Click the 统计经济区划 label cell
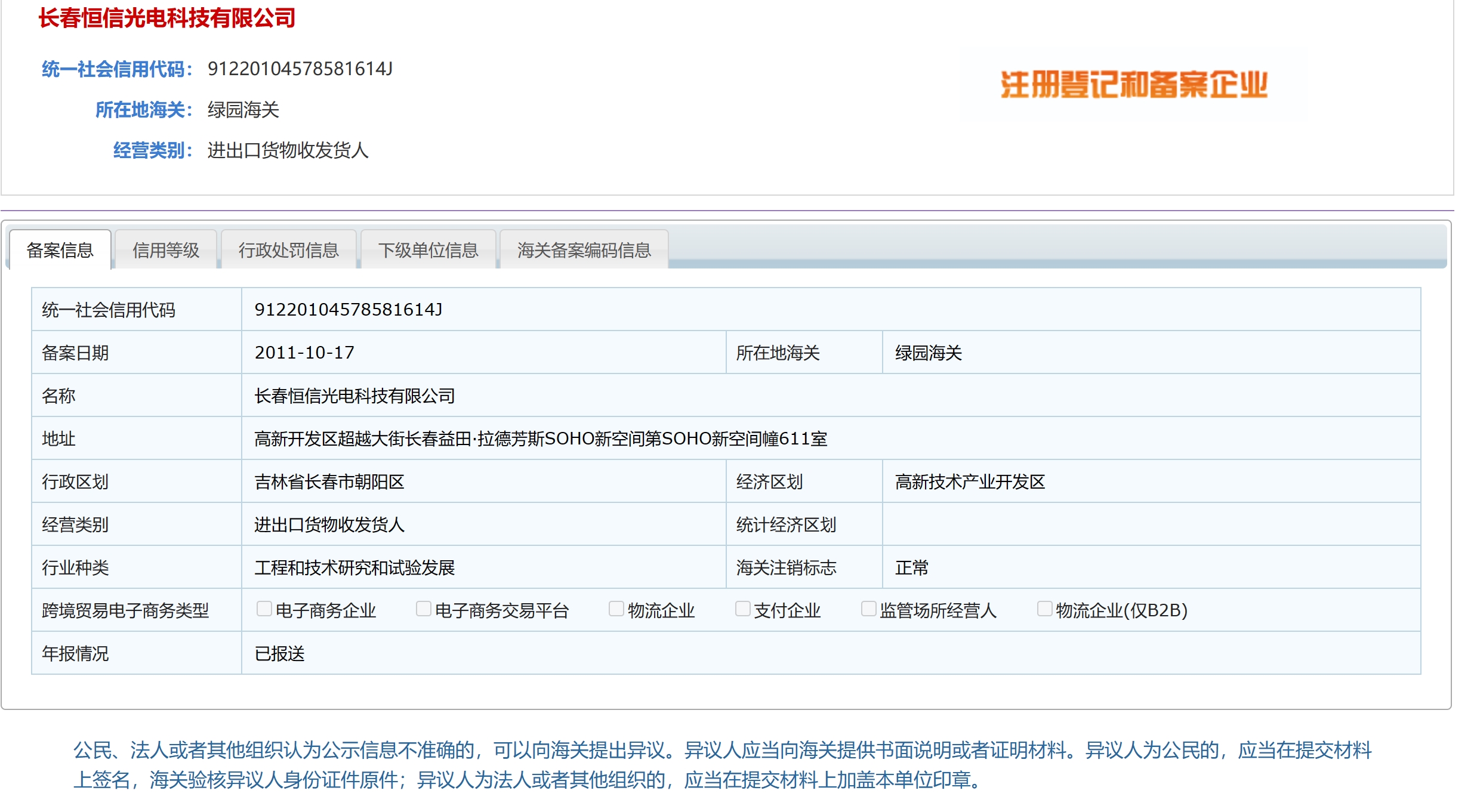The image size is (1477, 812). [804, 524]
